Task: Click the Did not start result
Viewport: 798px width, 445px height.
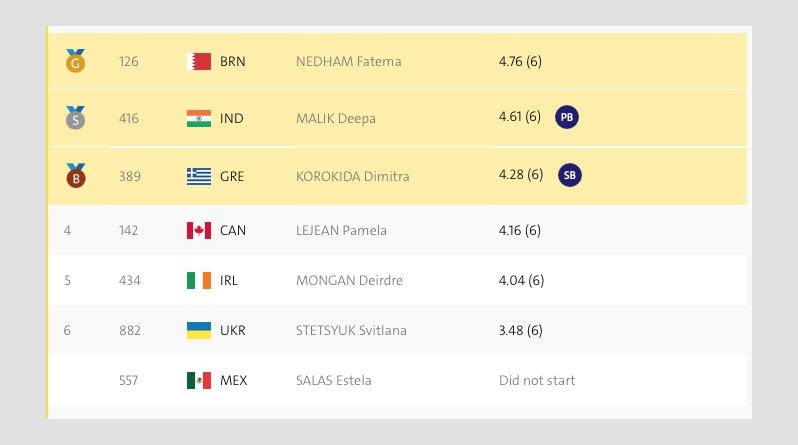Action: (x=537, y=380)
